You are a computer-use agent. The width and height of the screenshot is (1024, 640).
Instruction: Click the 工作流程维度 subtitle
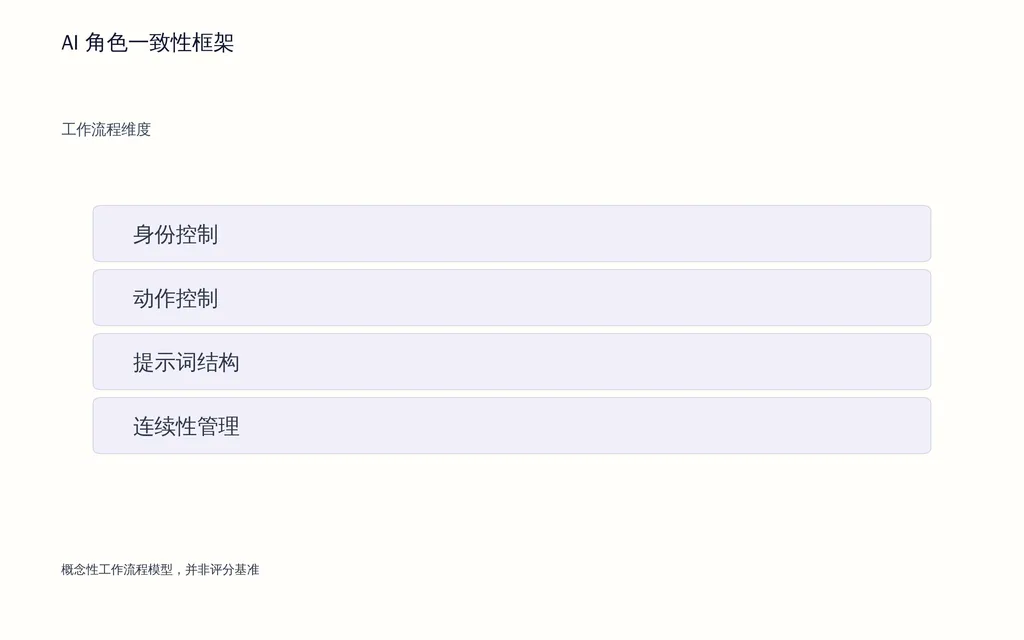click(x=106, y=129)
